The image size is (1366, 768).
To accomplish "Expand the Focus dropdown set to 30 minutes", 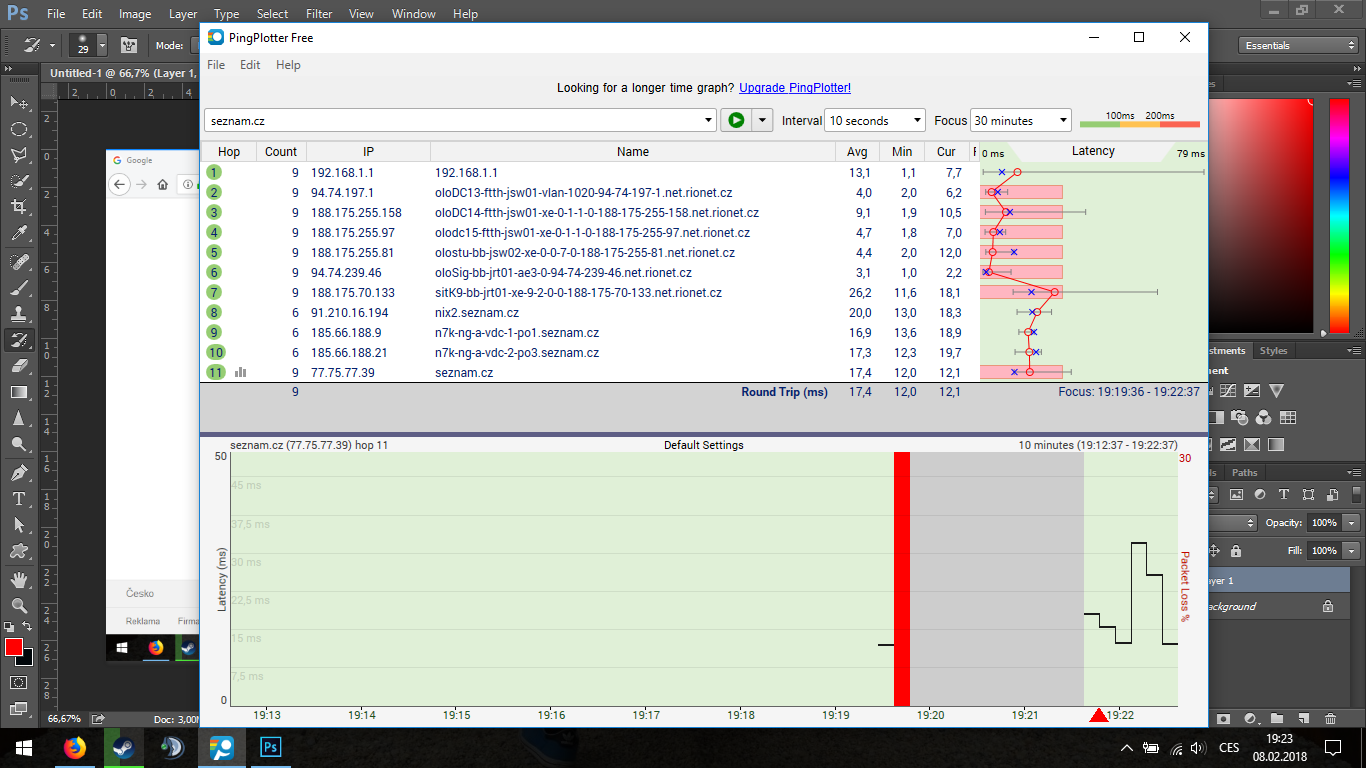I will [x=1020, y=121].
